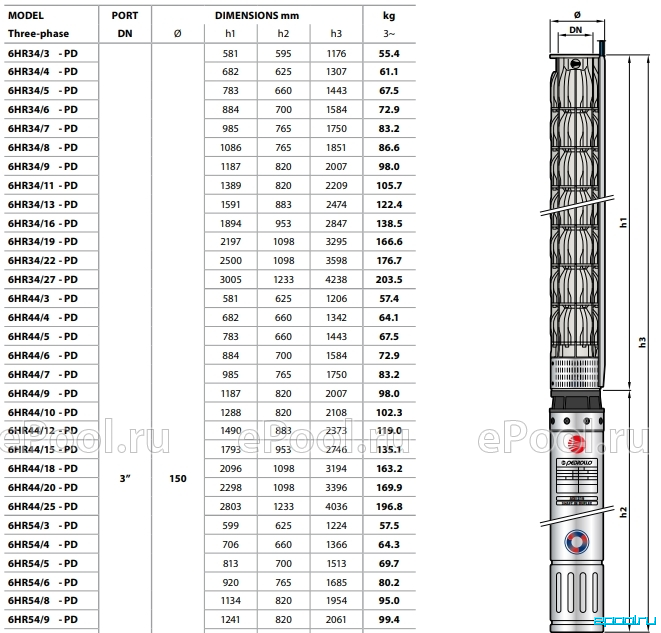Image resolution: width=661 pixels, height=633 pixels.
Task: Select model 6HR54/9 - PD
Action: (x=43, y=620)
